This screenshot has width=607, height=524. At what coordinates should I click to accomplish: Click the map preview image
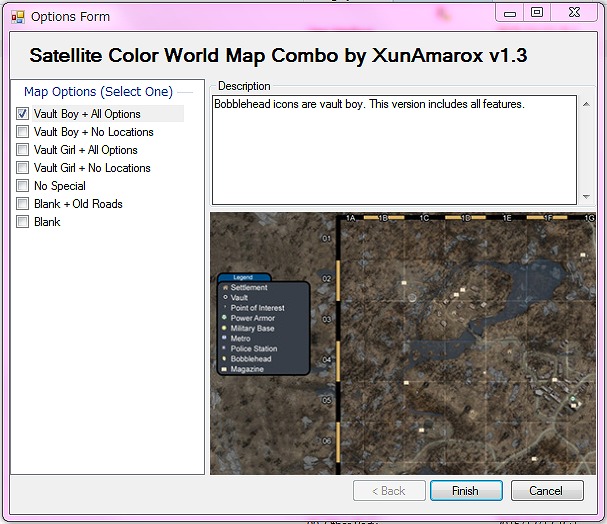pyautogui.click(x=403, y=343)
